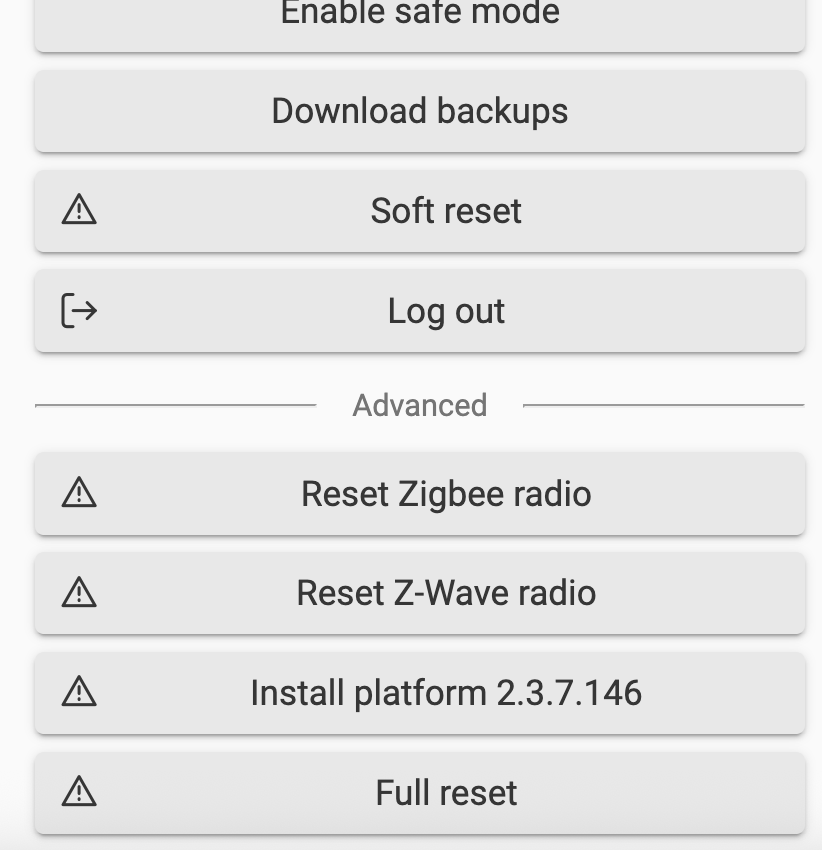Image resolution: width=822 pixels, height=850 pixels.
Task: Click the exclamation triangle on the Full reset row
Action: click(x=79, y=792)
